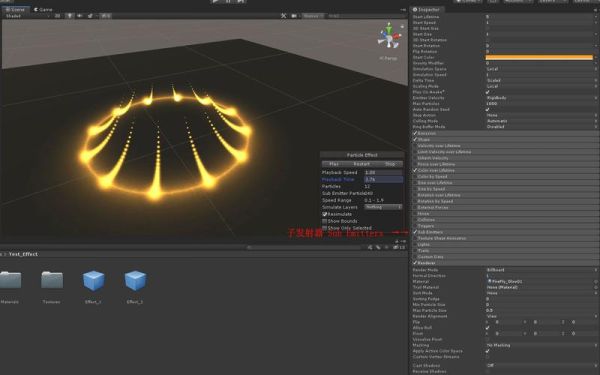The image size is (600, 375).
Task: Click the Start Color swatch
Action: (539, 57)
